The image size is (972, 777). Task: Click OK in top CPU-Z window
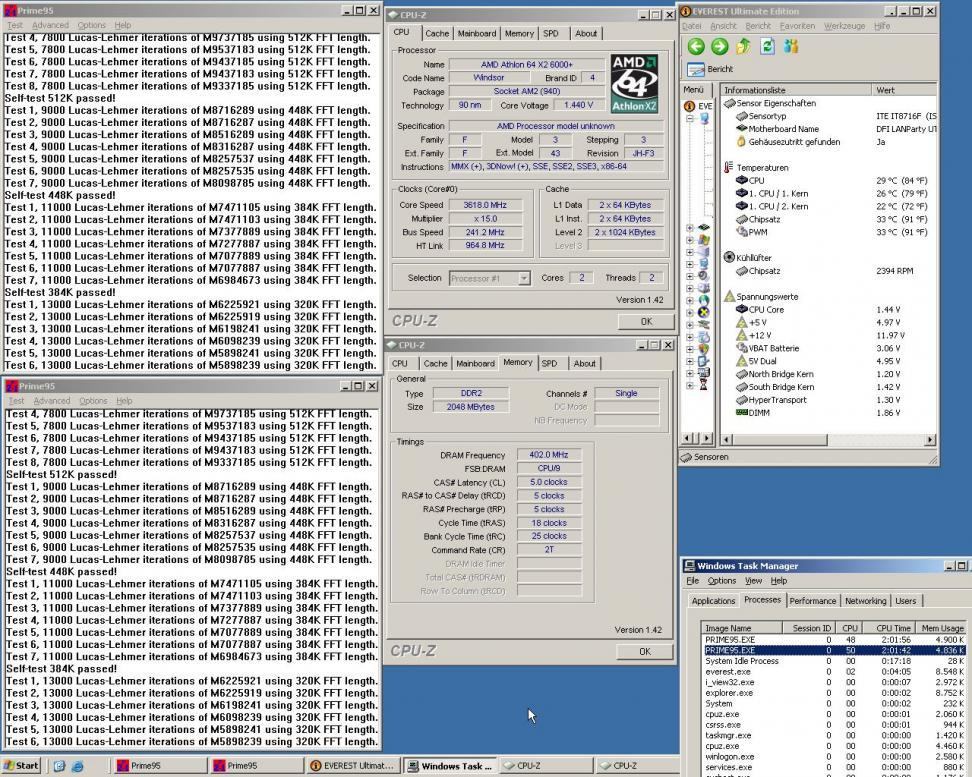[646, 321]
